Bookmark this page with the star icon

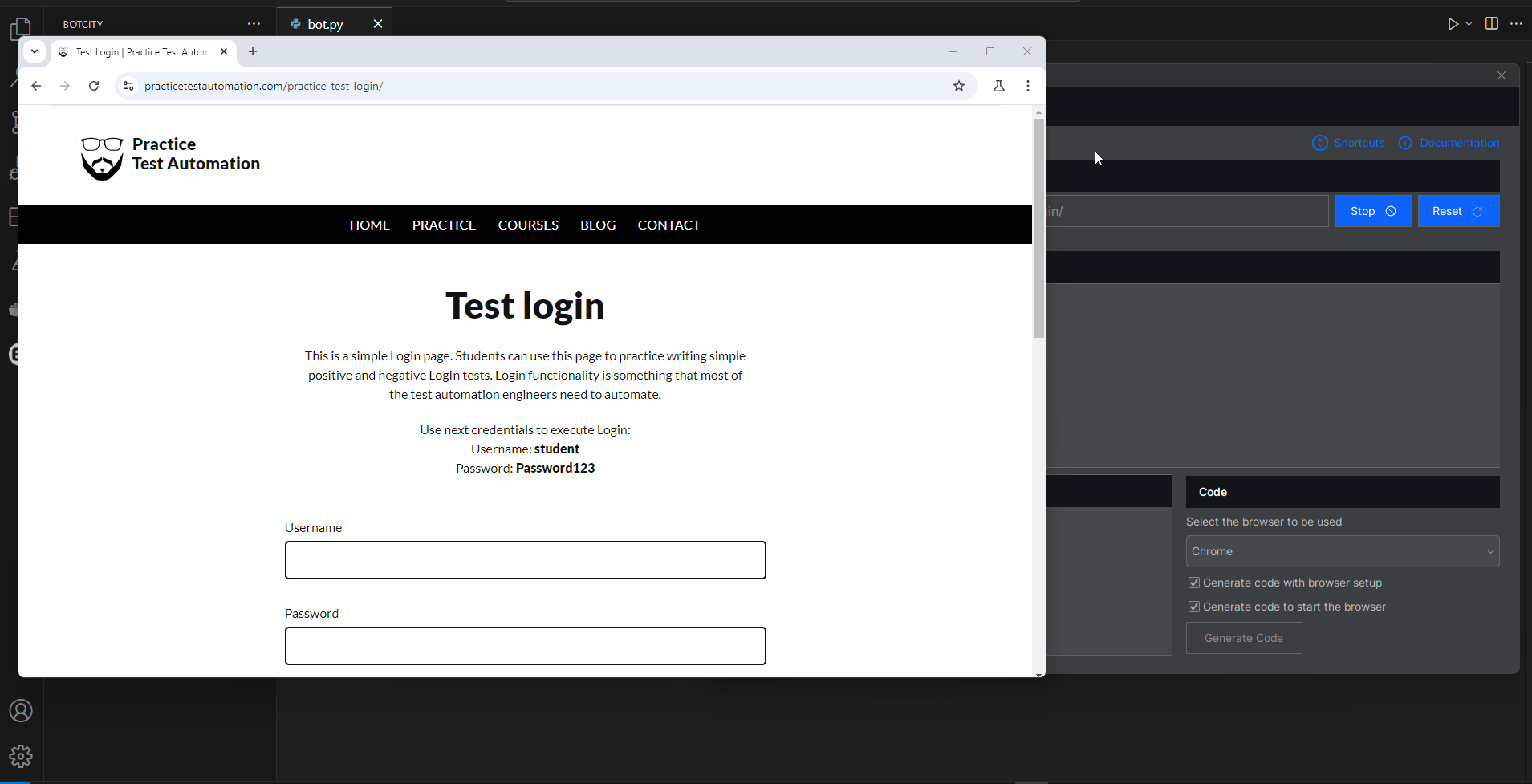click(958, 86)
